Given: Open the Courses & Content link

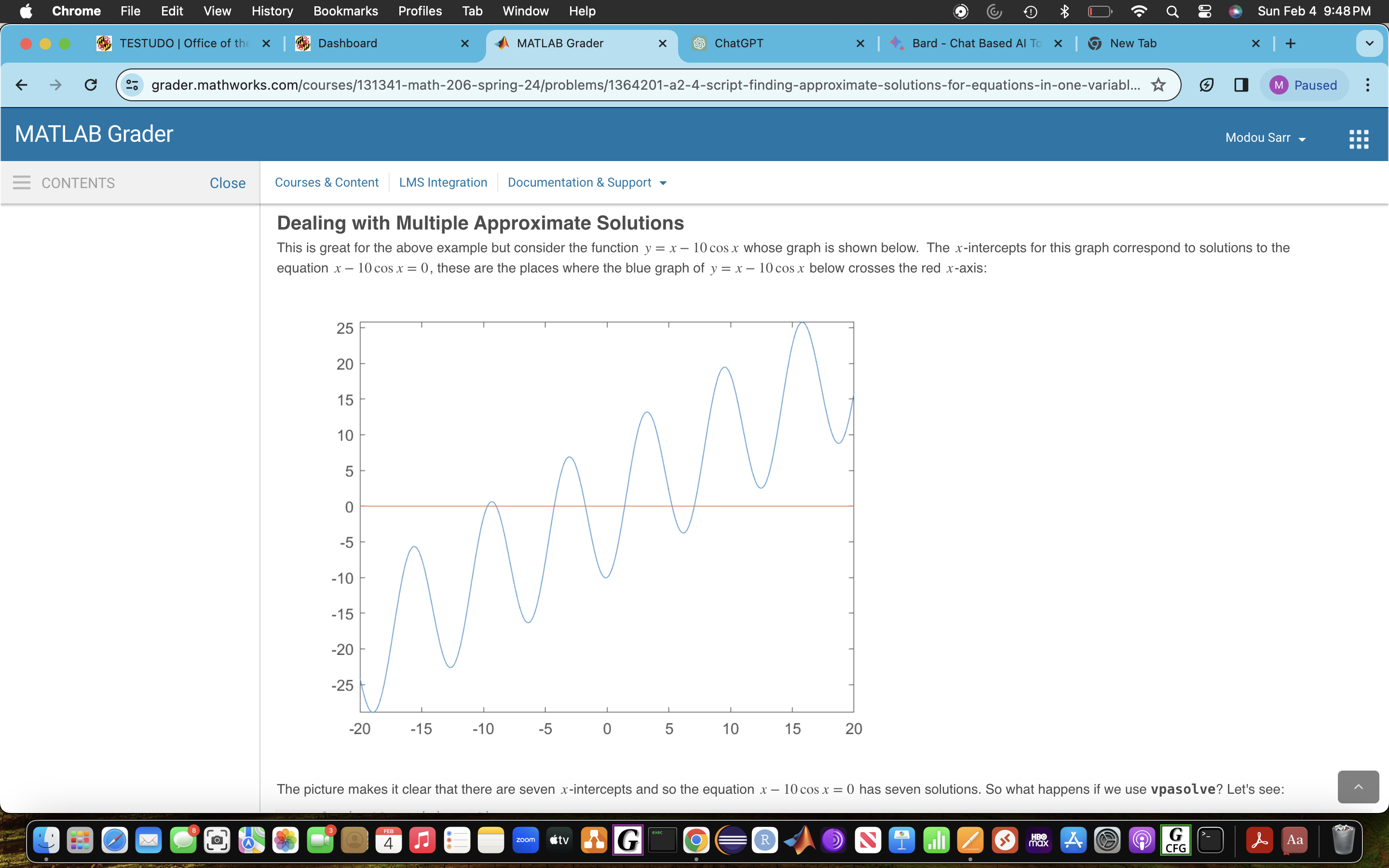Looking at the screenshot, I should pos(327,183).
